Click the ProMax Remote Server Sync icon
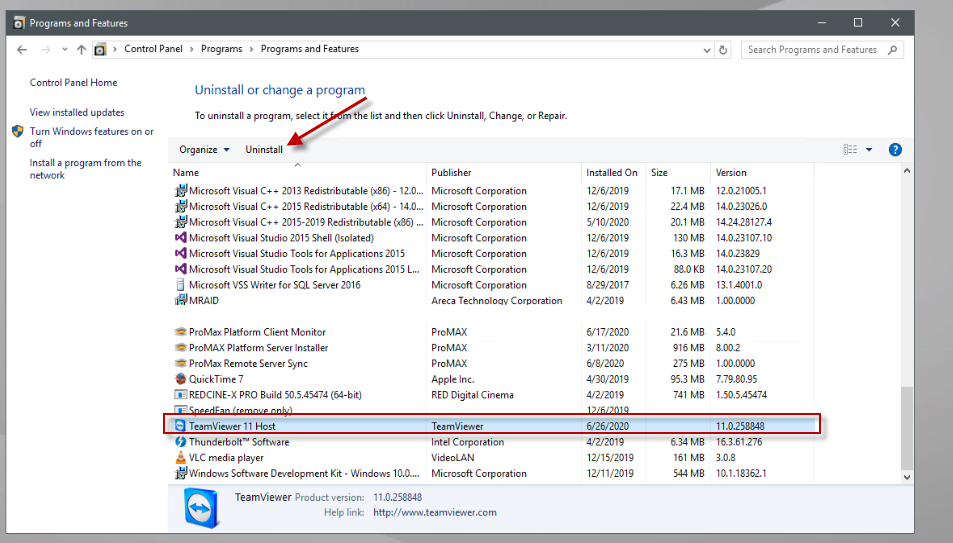 [181, 364]
